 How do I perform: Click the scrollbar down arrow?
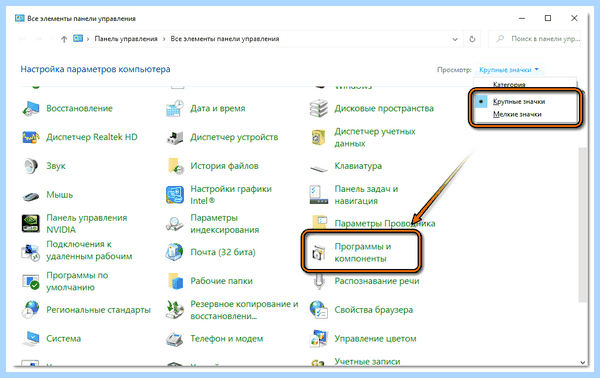(x=582, y=362)
